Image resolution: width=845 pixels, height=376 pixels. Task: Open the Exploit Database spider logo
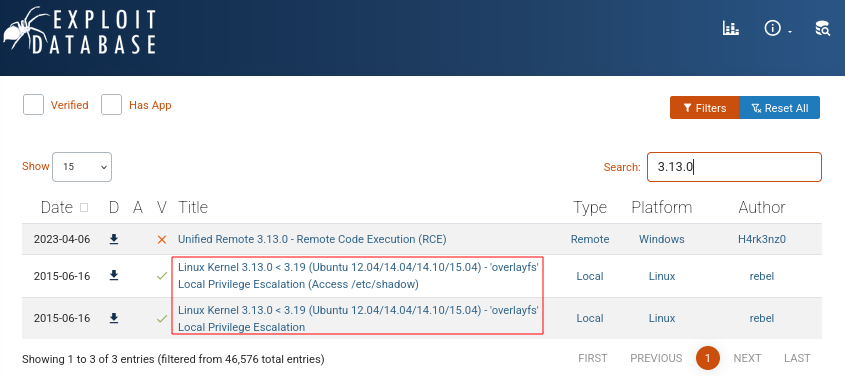(80, 32)
